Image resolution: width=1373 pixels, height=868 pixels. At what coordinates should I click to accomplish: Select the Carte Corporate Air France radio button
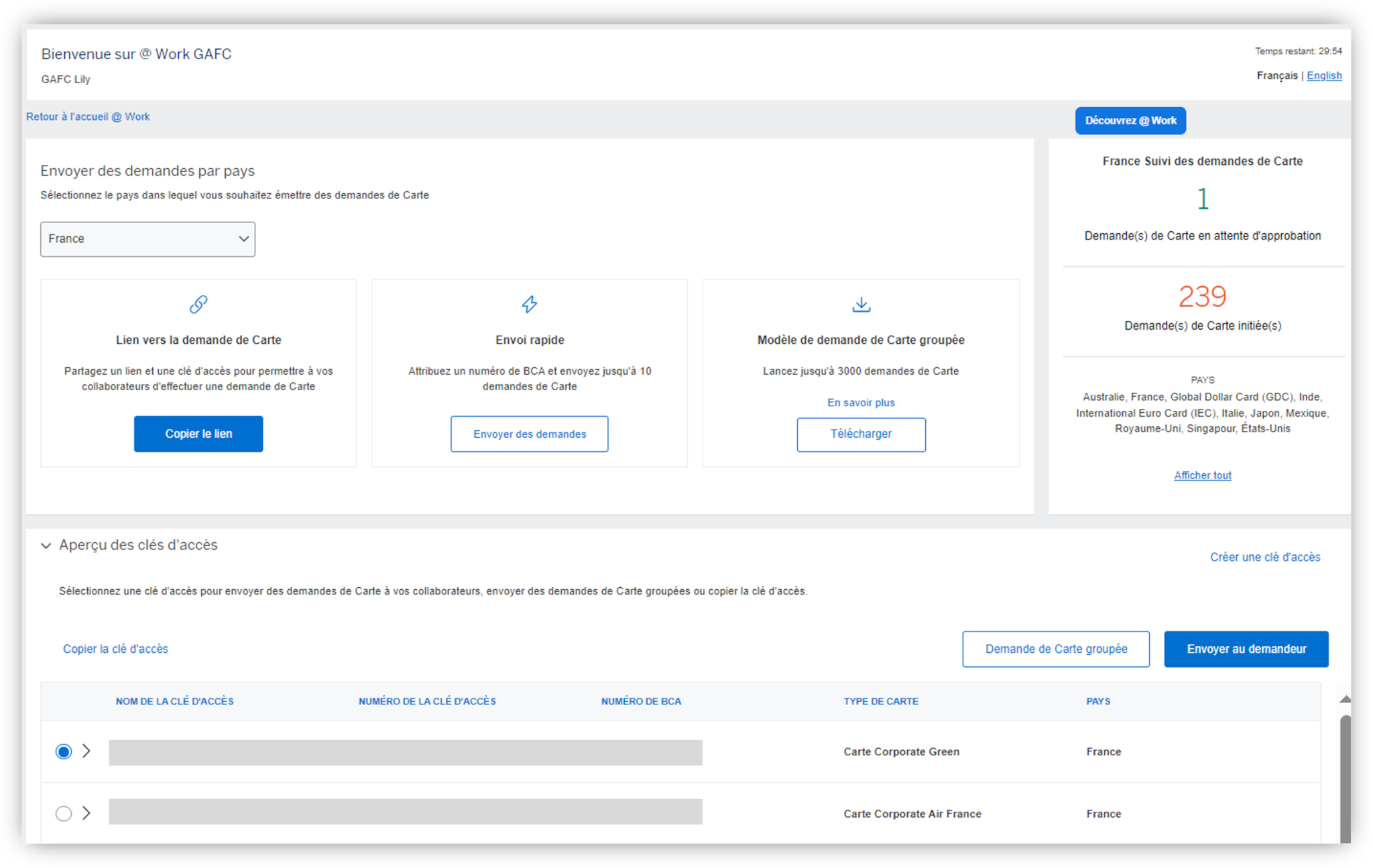[64, 813]
